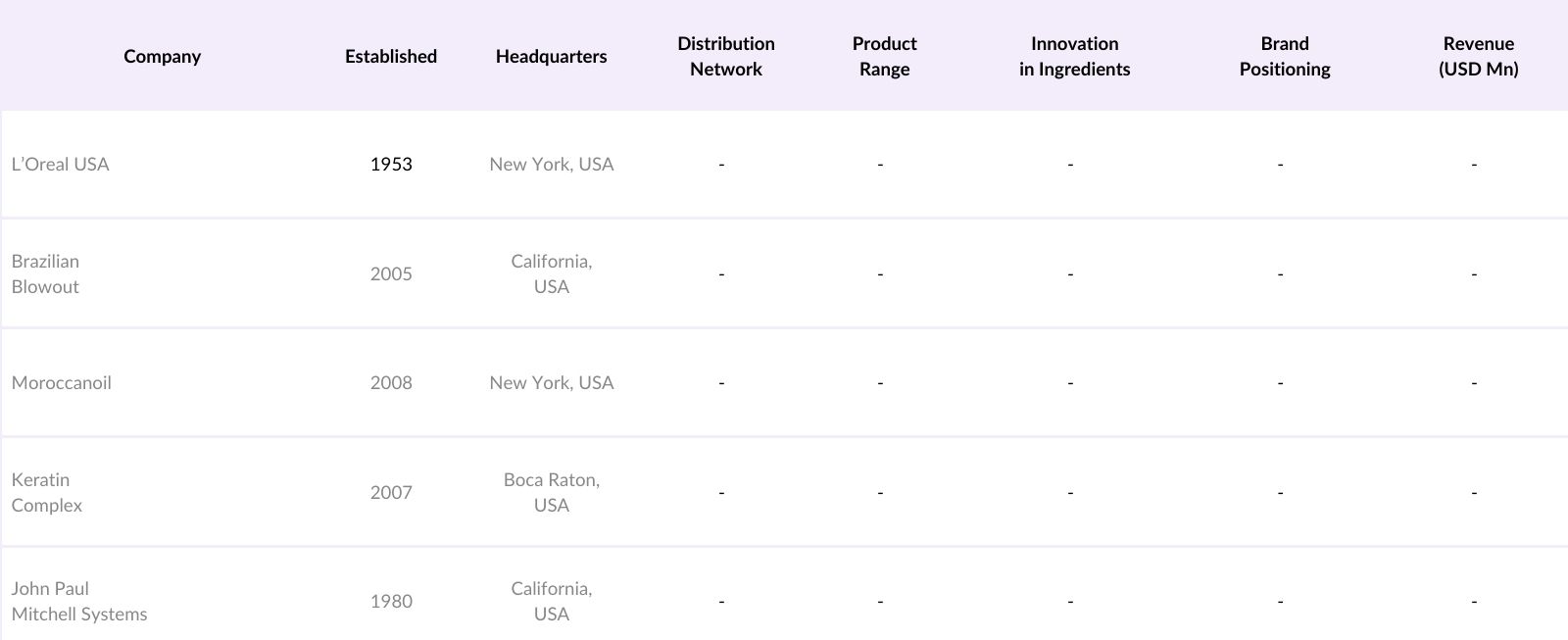Click the 1953 established year

coord(391,165)
